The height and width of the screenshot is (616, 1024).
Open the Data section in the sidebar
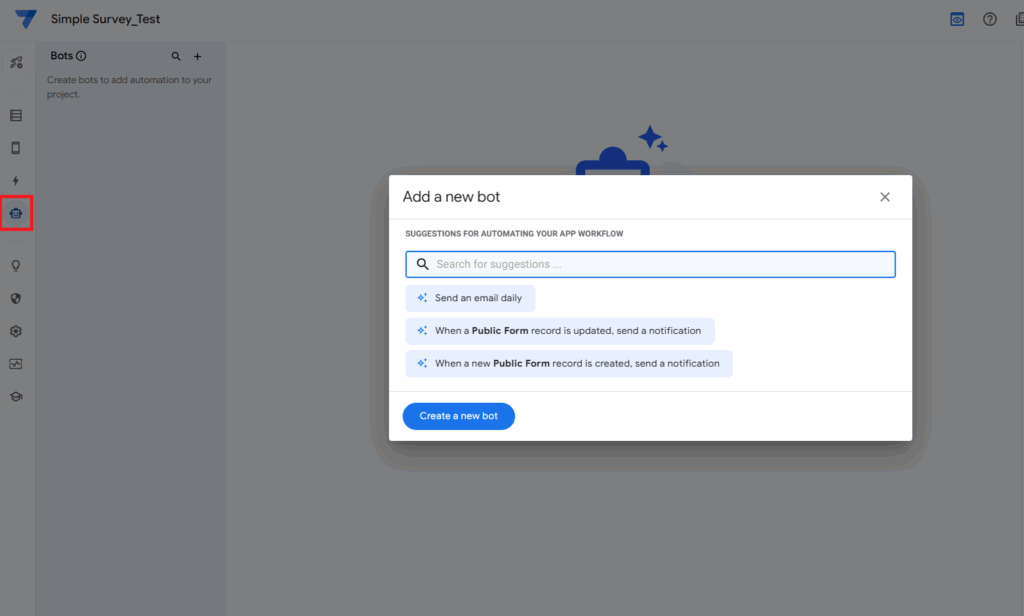coord(16,115)
